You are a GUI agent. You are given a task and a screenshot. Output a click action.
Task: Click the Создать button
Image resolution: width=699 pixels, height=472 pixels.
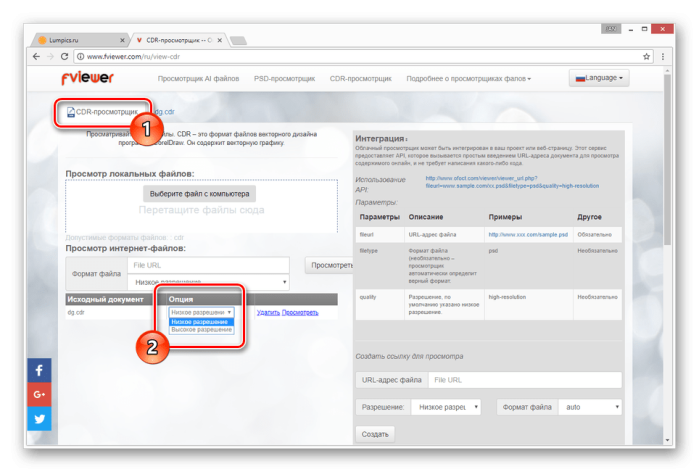(x=375, y=434)
